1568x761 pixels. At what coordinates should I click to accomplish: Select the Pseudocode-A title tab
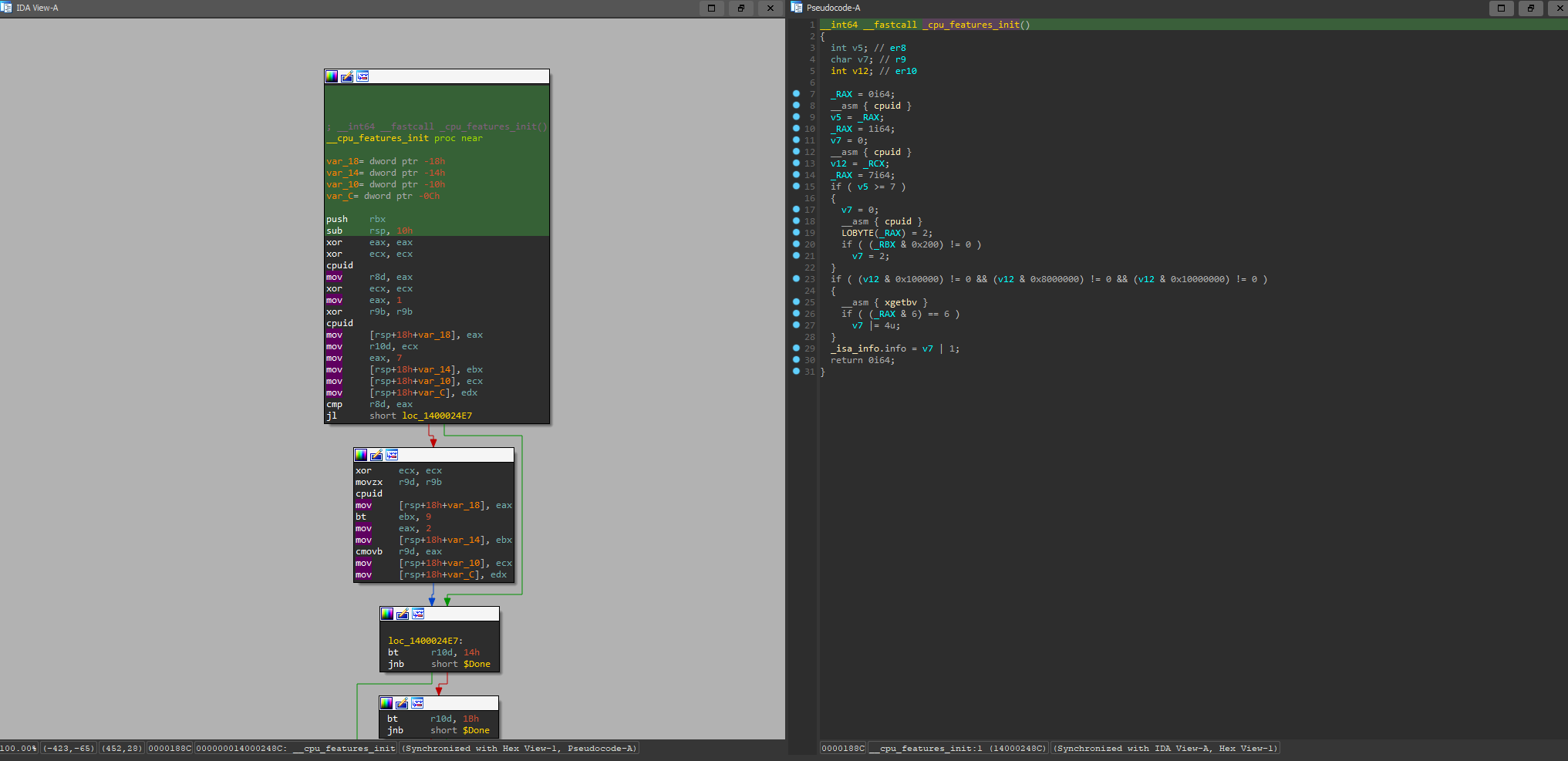pos(834,8)
